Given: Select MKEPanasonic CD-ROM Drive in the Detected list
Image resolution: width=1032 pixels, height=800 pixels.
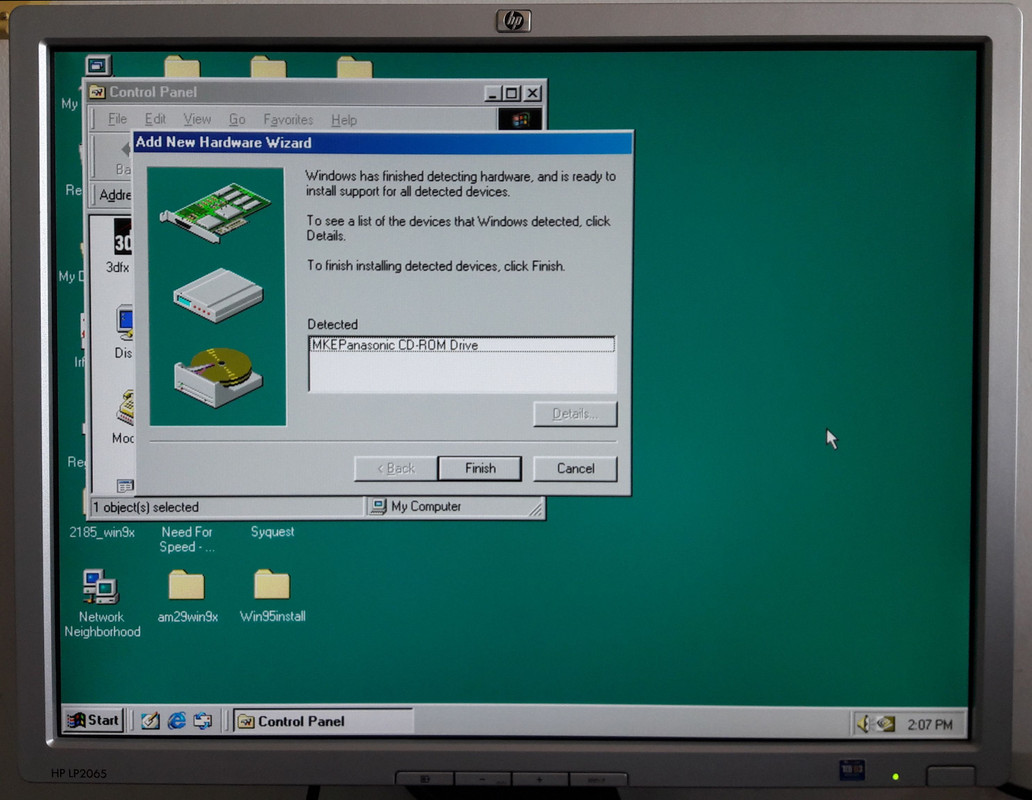Looking at the screenshot, I should (x=462, y=345).
